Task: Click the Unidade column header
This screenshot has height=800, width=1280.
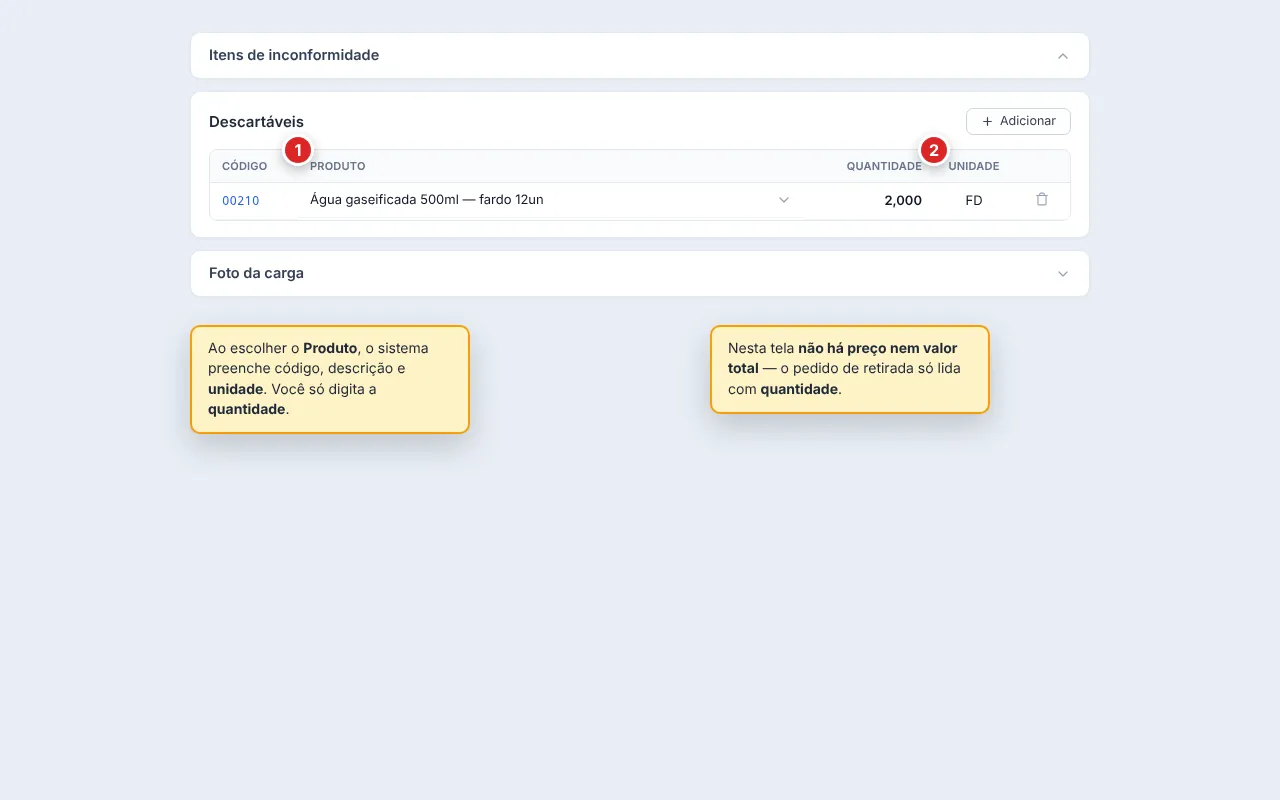Action: point(974,166)
